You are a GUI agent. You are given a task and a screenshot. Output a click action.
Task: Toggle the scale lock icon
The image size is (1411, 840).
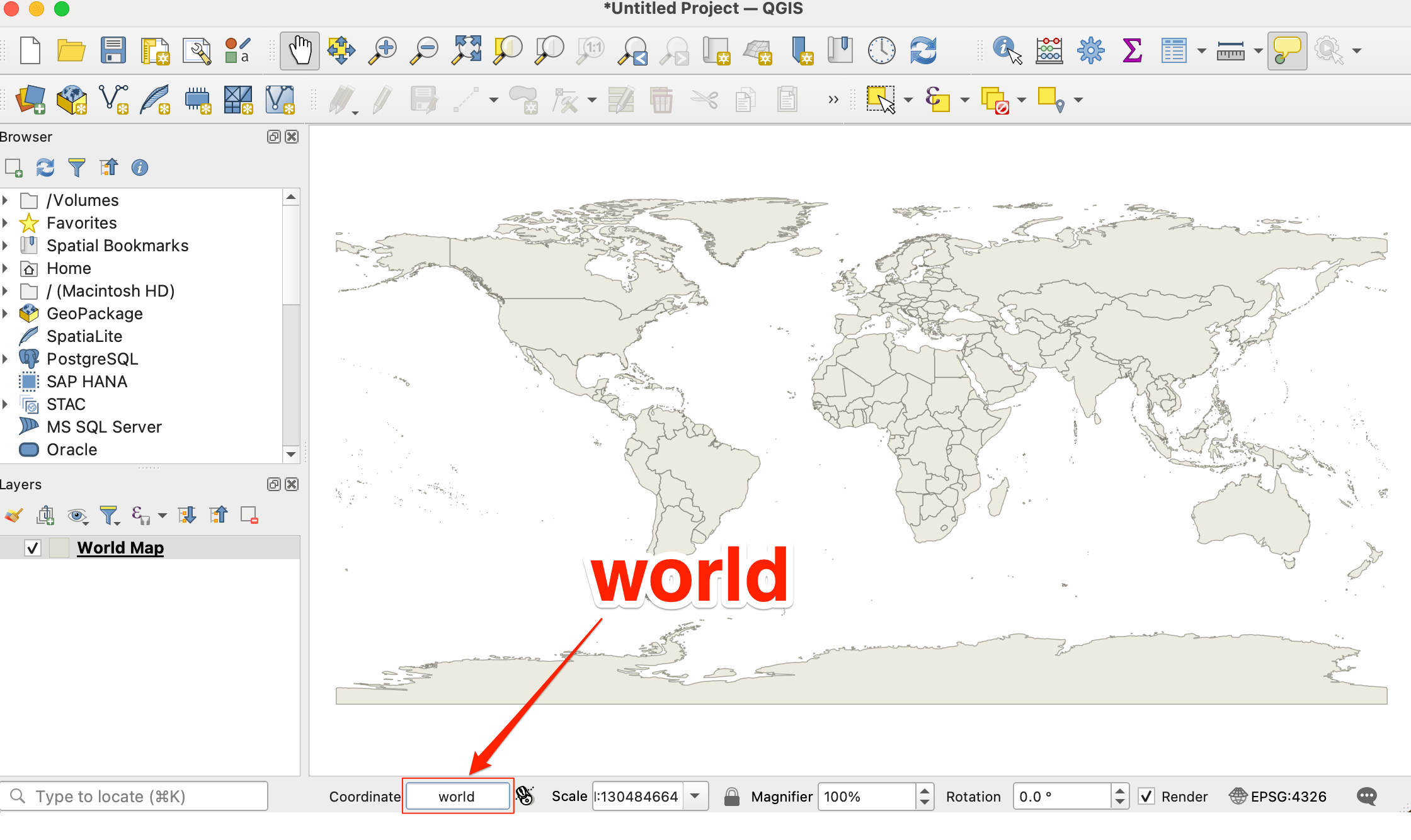[x=731, y=797]
